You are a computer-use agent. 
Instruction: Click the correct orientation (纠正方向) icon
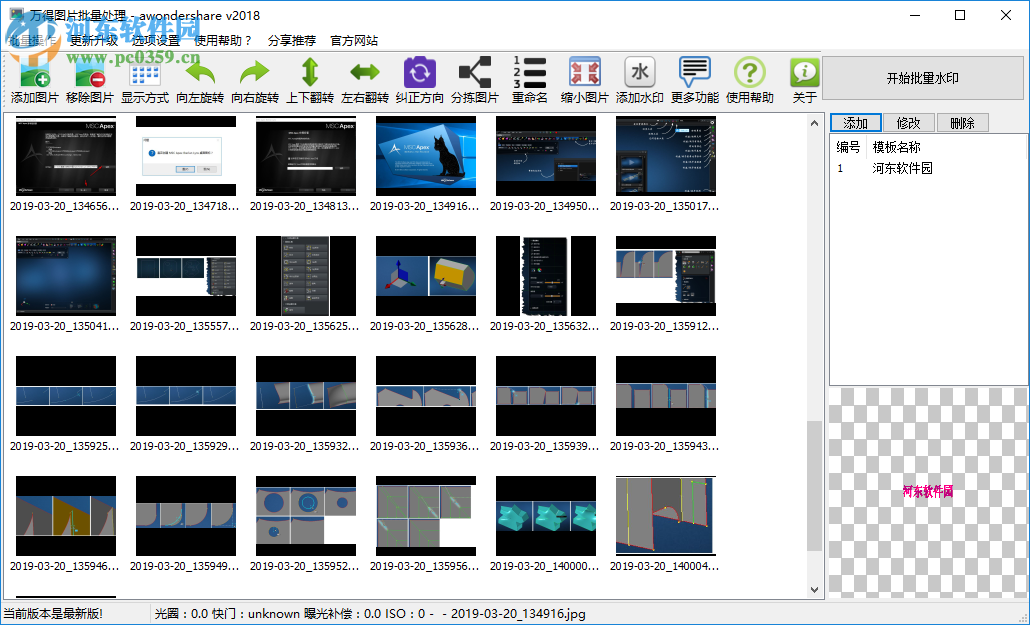pyautogui.click(x=420, y=74)
